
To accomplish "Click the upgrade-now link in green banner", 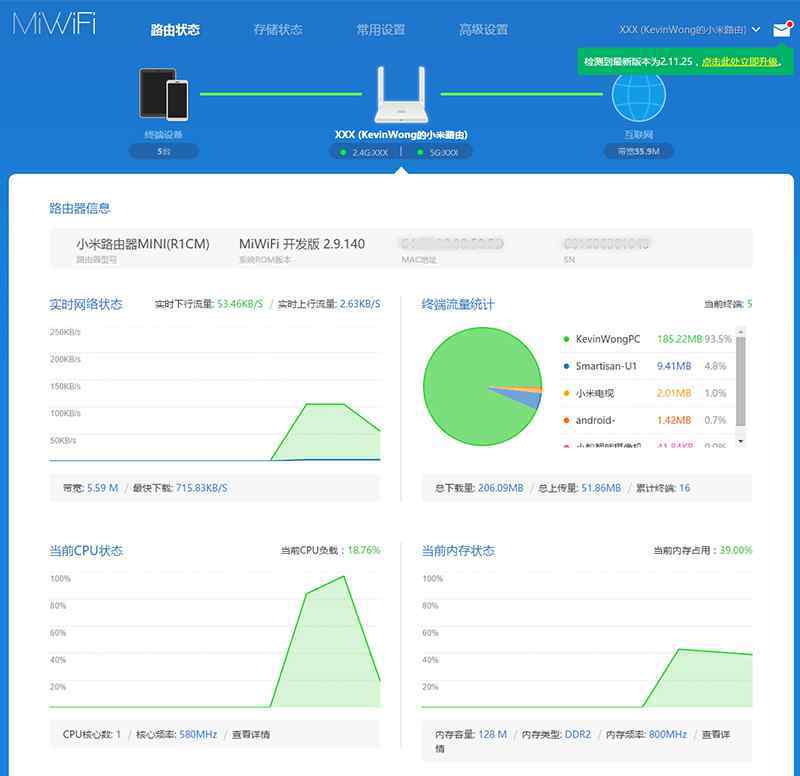I will pos(740,62).
